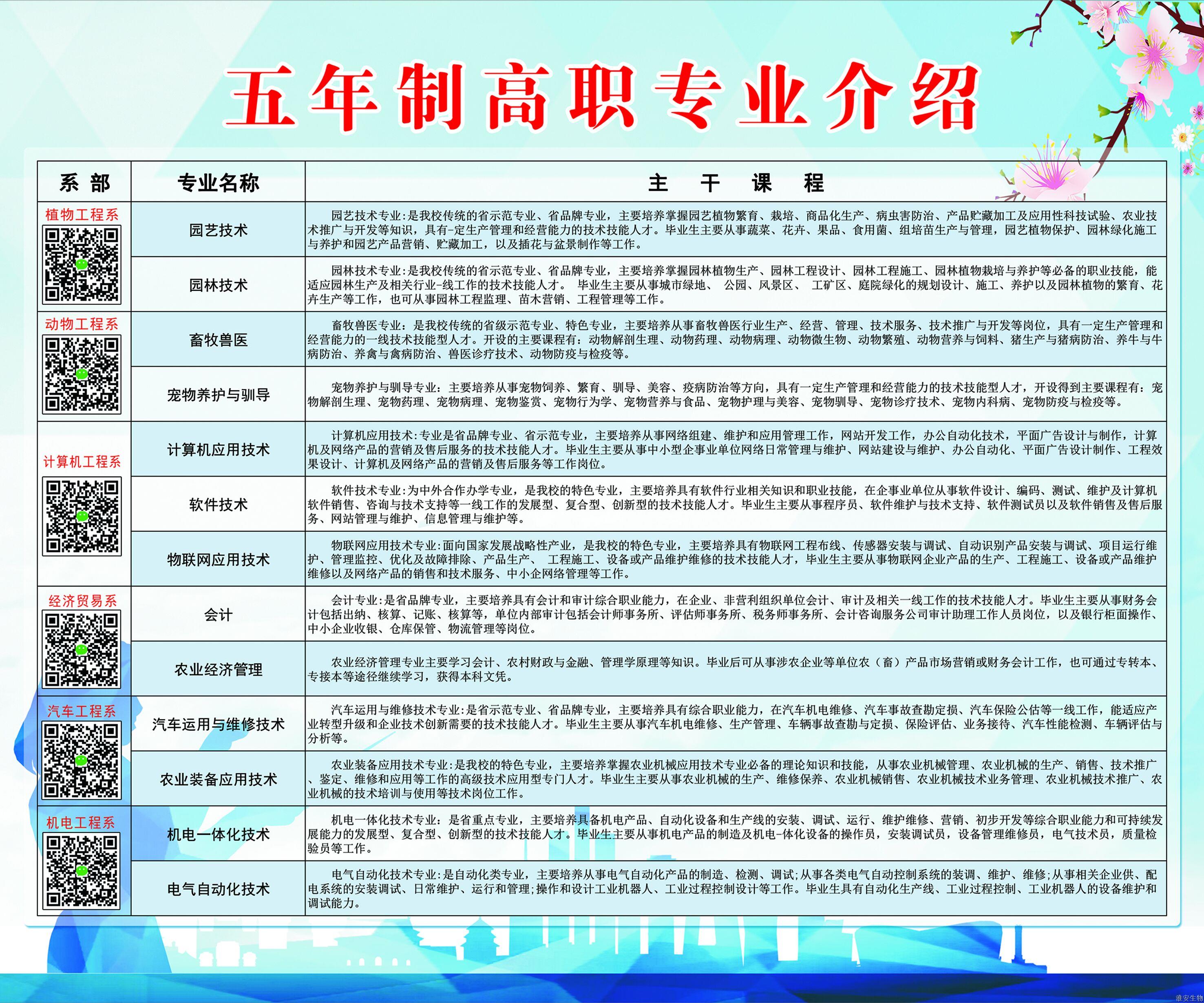Viewport: 1204px width, 1003px height.
Task: Click the 机电工程系 QR code
Action: 82,871
